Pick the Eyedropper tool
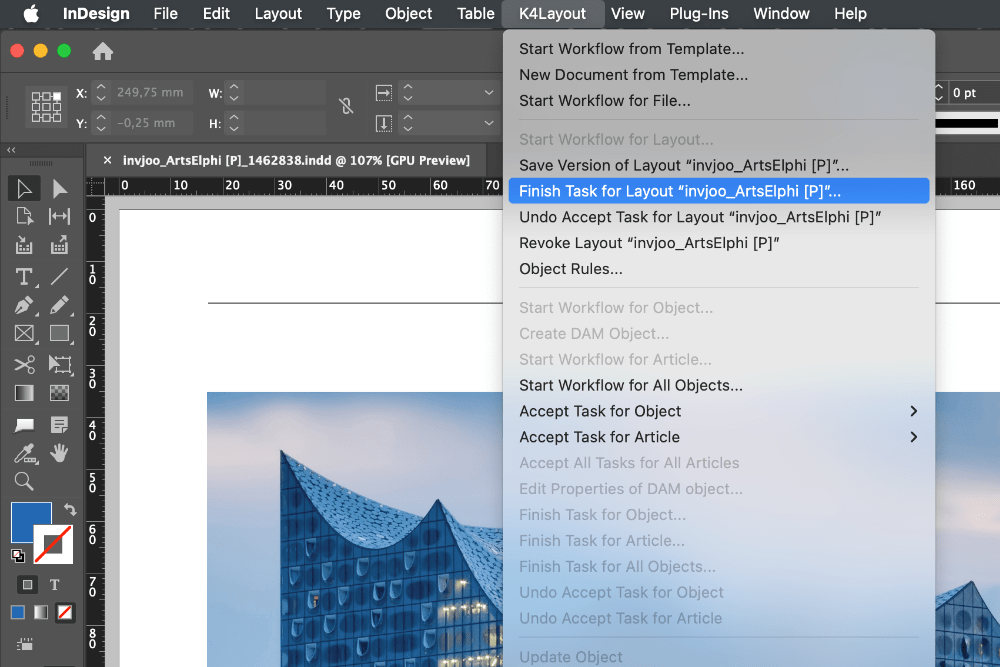 click(x=25, y=453)
